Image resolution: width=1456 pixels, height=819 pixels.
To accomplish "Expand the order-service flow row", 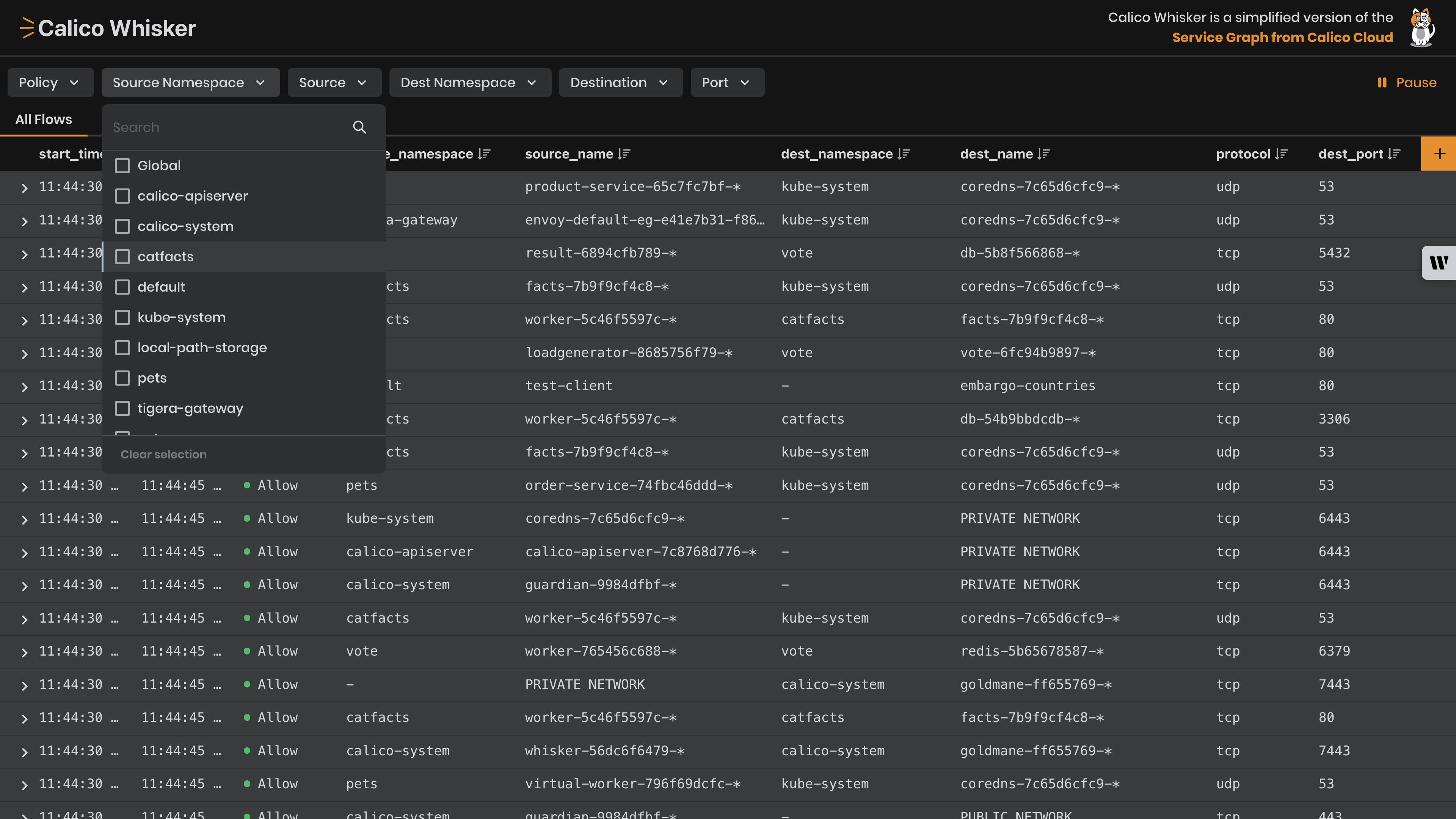I will (x=24, y=486).
